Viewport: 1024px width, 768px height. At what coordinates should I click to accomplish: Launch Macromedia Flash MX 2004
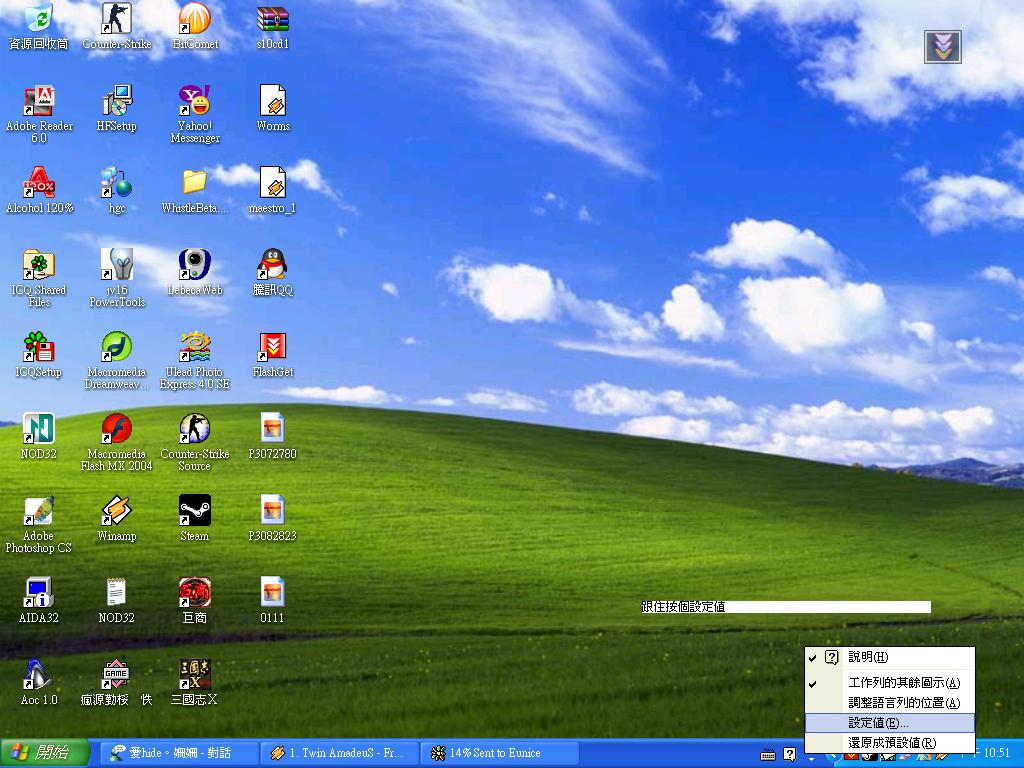117,442
